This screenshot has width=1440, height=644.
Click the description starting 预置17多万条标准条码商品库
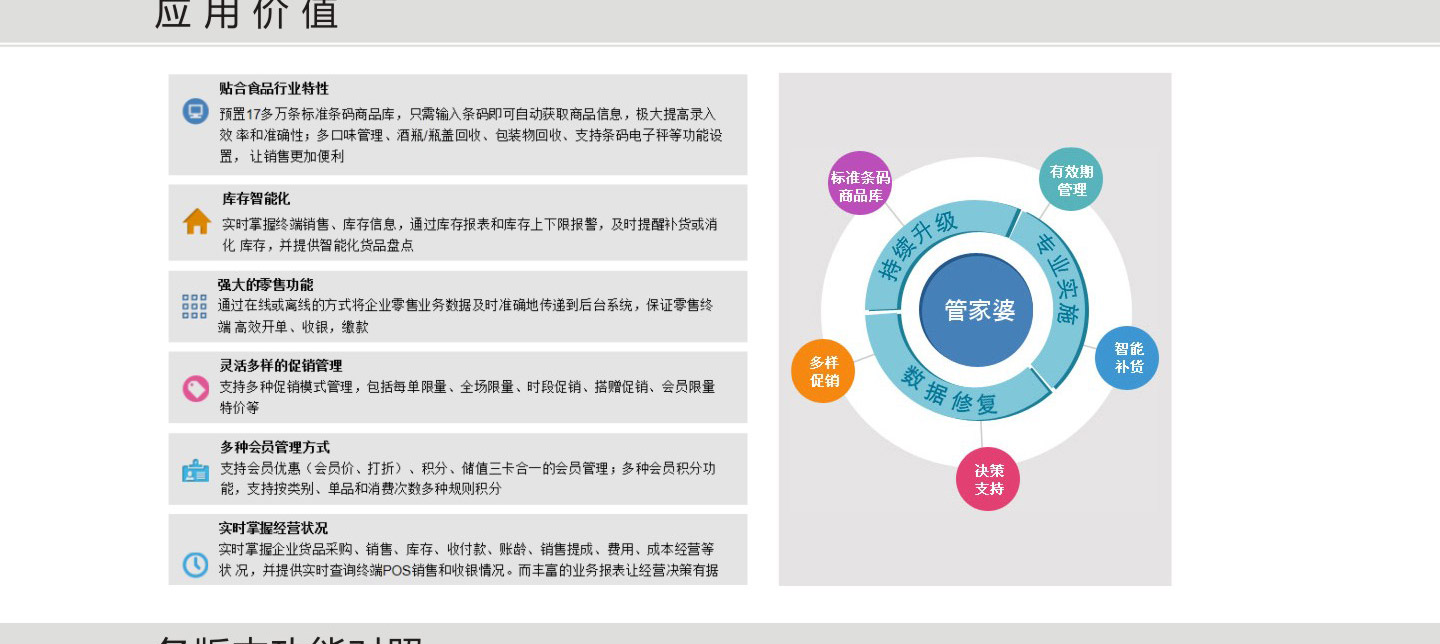(471, 135)
